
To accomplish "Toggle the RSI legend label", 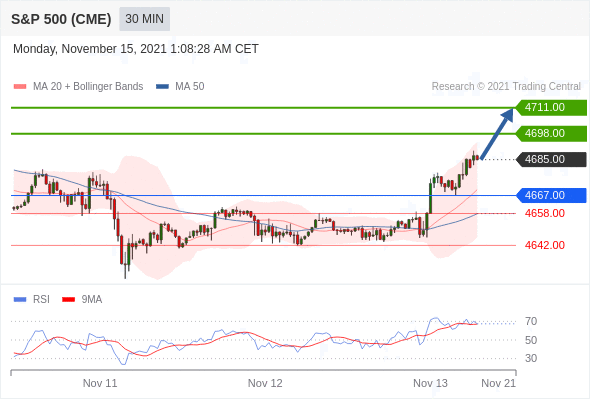I will click(41, 299).
